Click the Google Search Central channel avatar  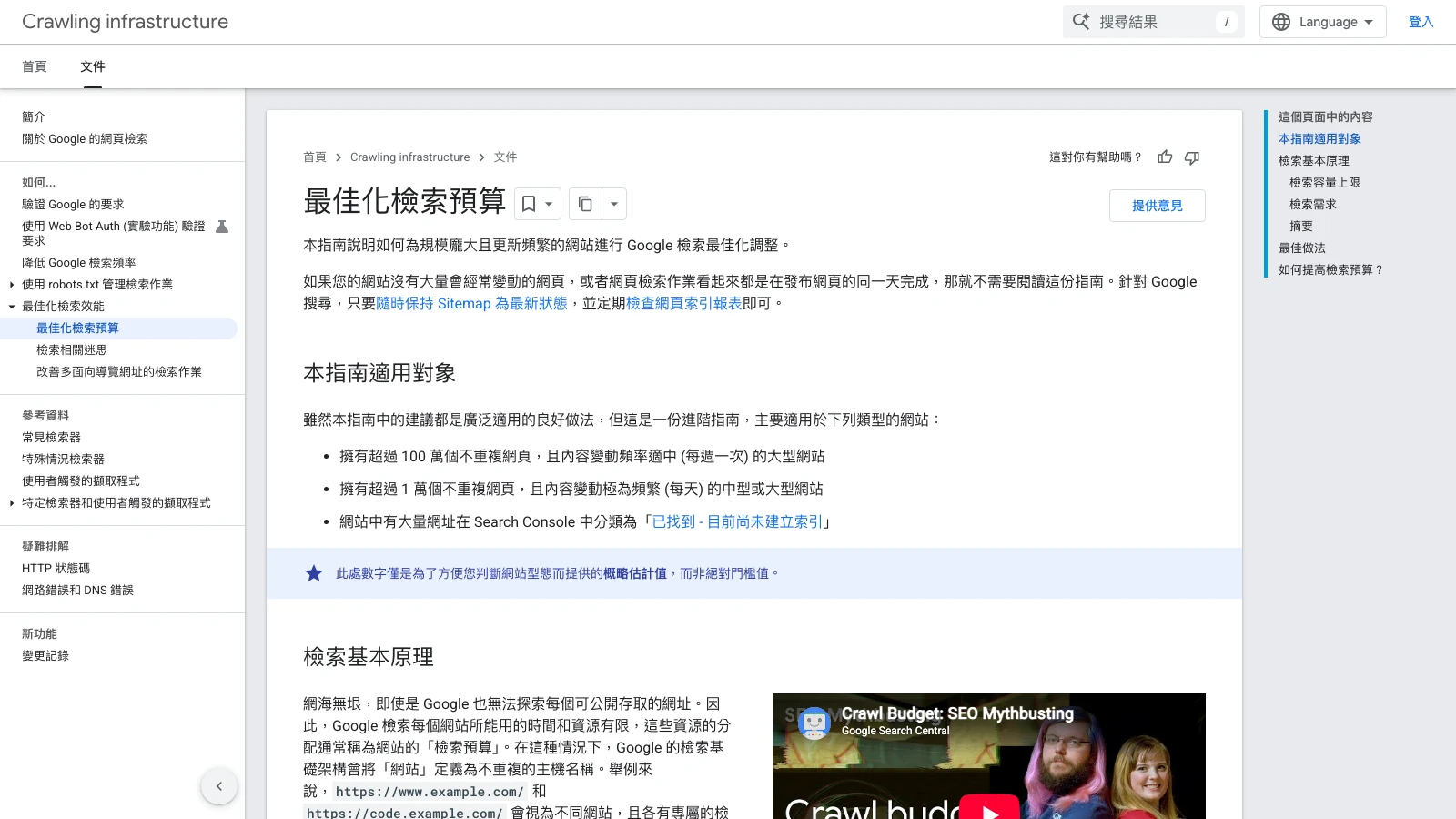coord(814,723)
